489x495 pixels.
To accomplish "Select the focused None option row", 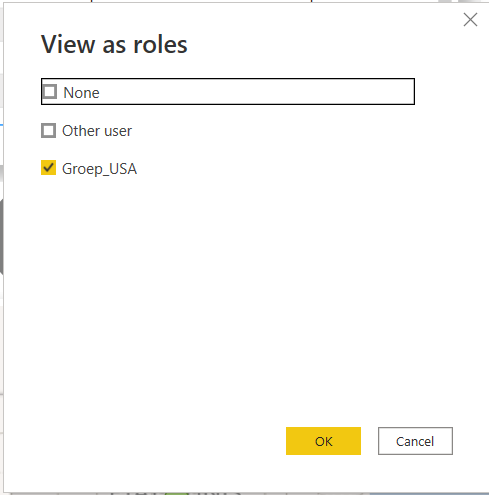I will click(x=228, y=92).
